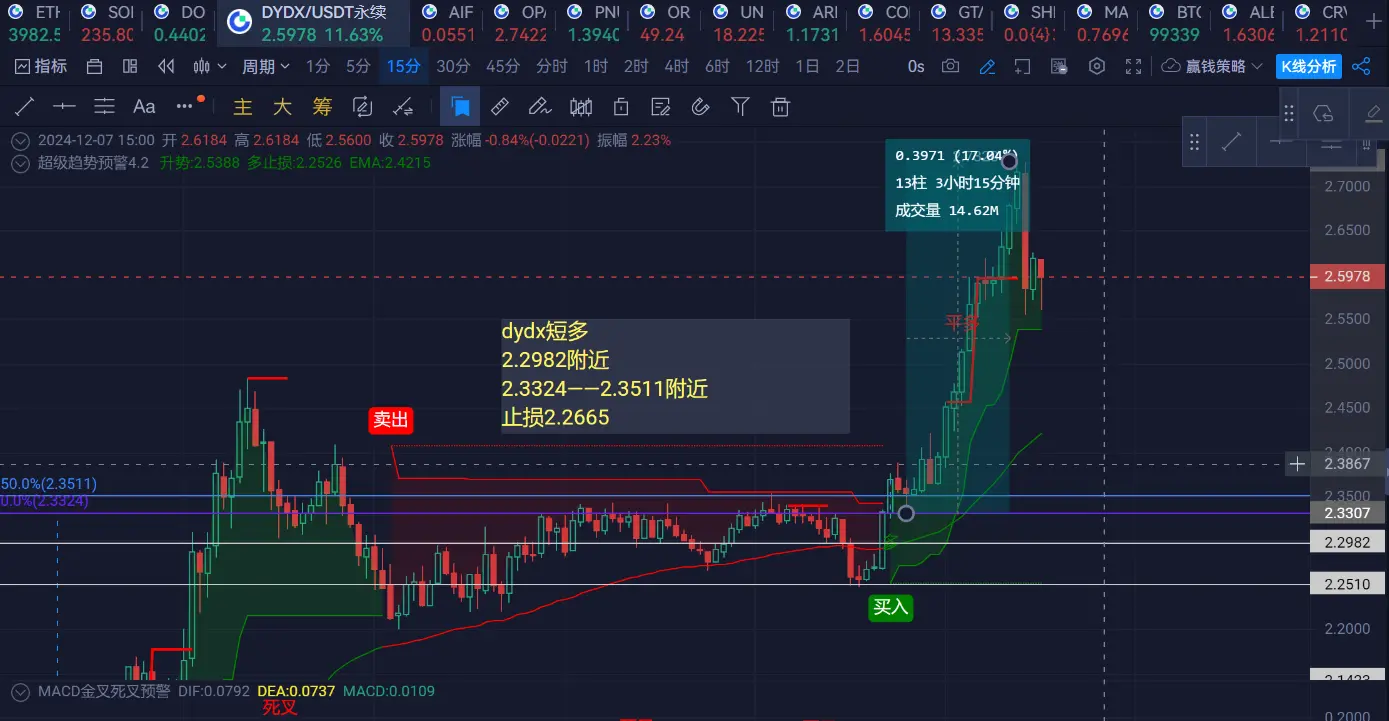Enter fullscreen chart mode
Screen dimensions: 1389x721
coord(1133,67)
